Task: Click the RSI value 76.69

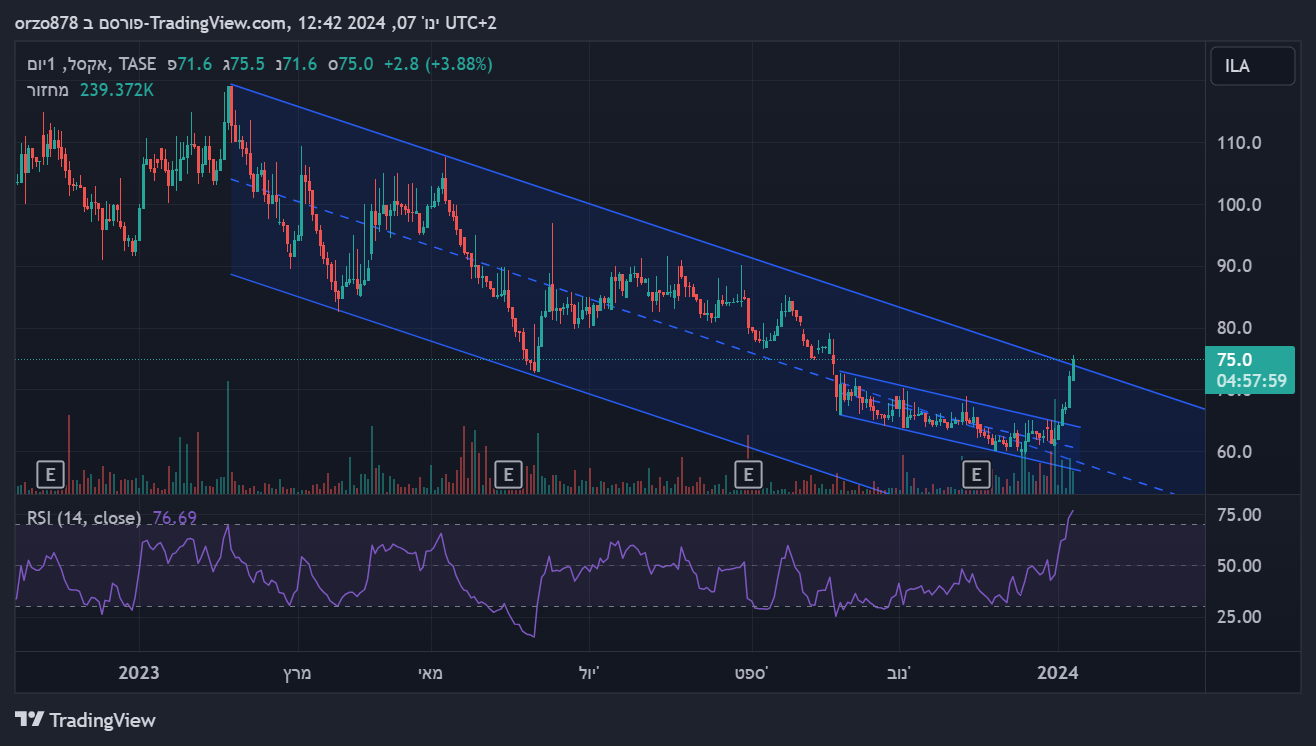Action: click(175, 518)
